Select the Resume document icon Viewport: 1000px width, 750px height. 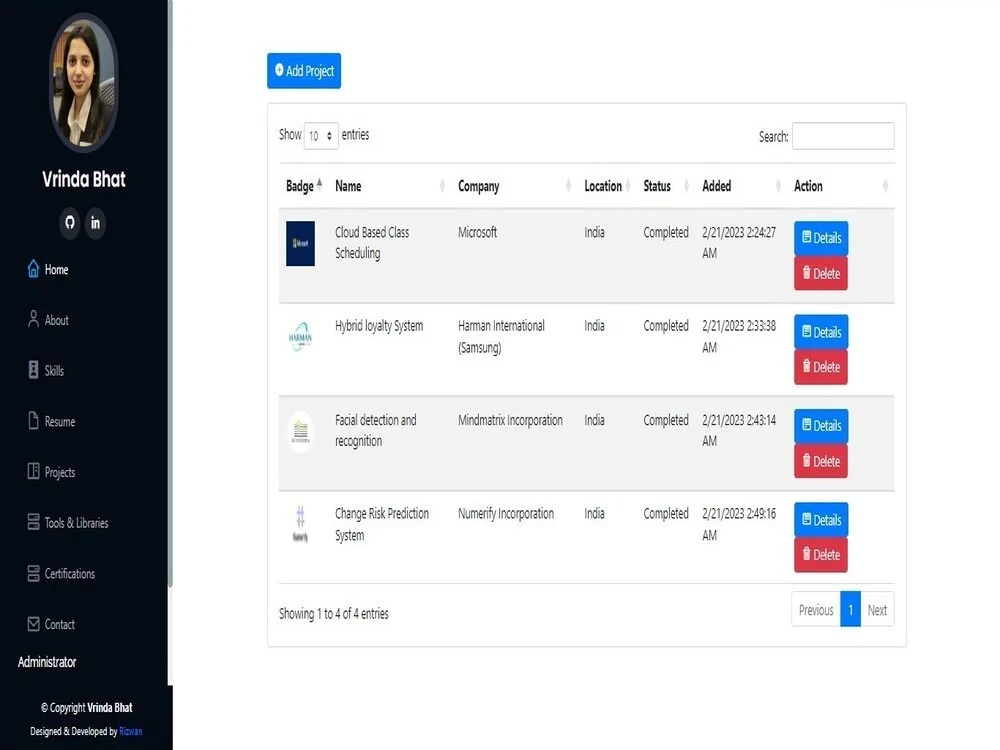pyautogui.click(x=34, y=421)
